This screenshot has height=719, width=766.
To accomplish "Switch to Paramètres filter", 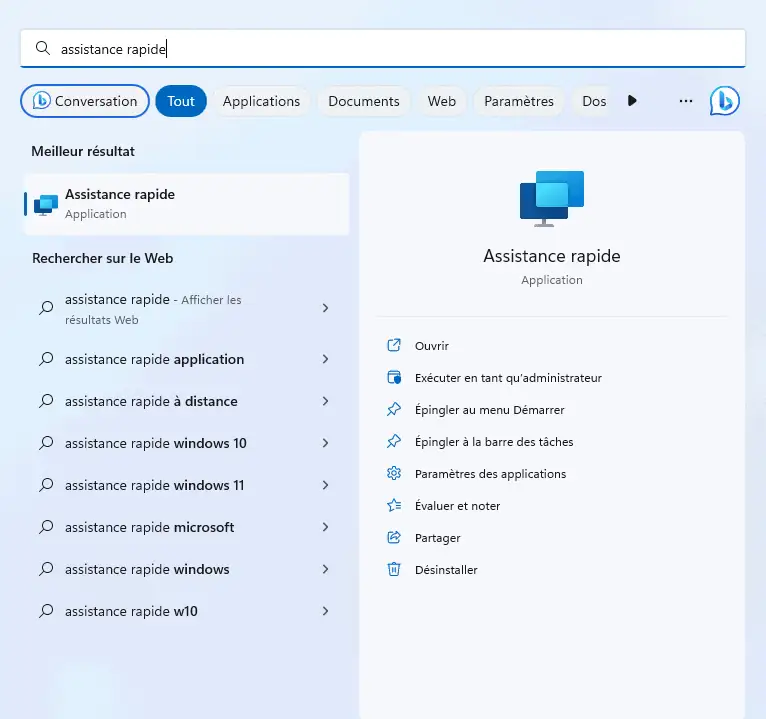I will (x=519, y=101).
